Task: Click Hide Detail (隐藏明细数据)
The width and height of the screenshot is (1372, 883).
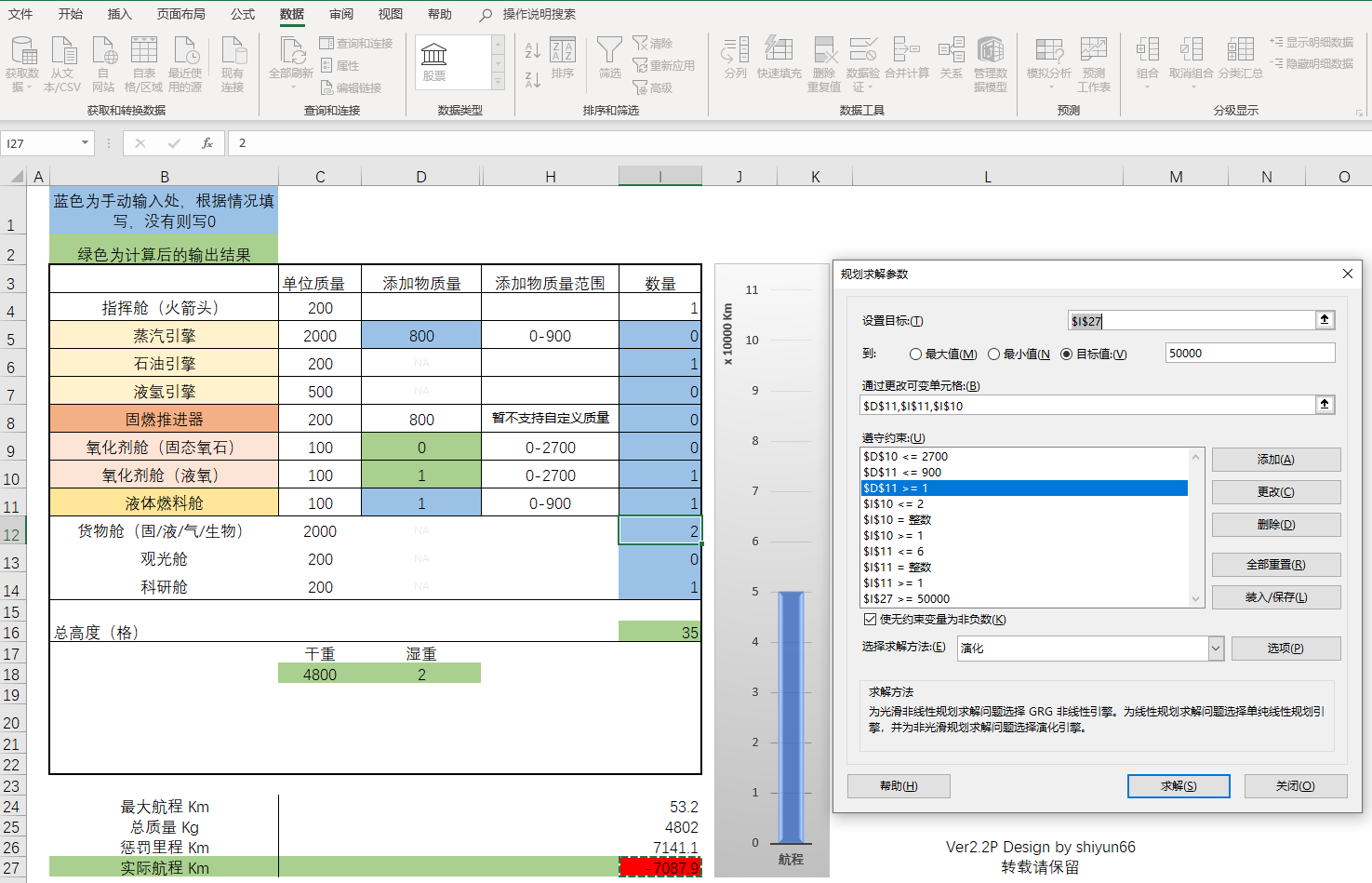Action: (1312, 63)
